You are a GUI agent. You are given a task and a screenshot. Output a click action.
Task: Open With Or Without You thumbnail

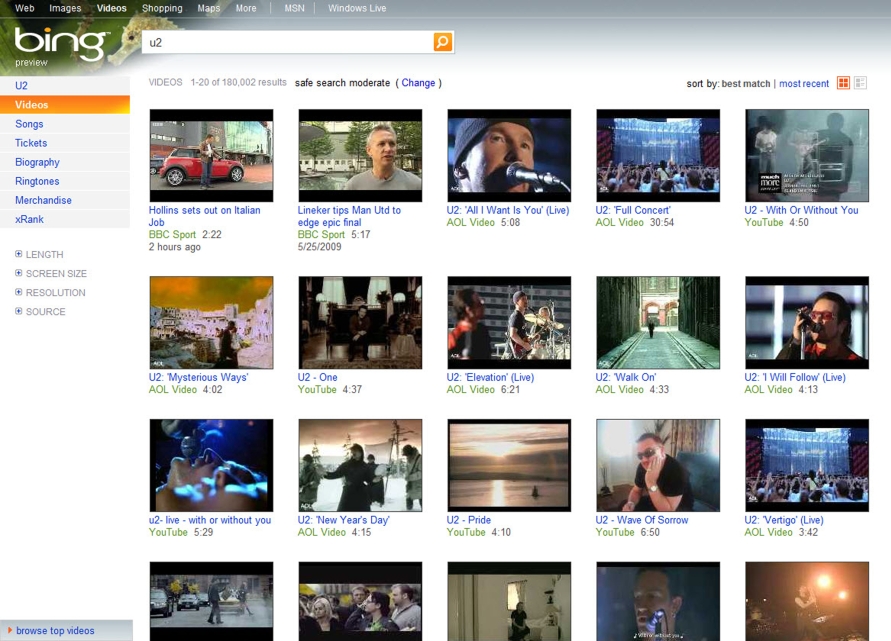[x=807, y=155]
